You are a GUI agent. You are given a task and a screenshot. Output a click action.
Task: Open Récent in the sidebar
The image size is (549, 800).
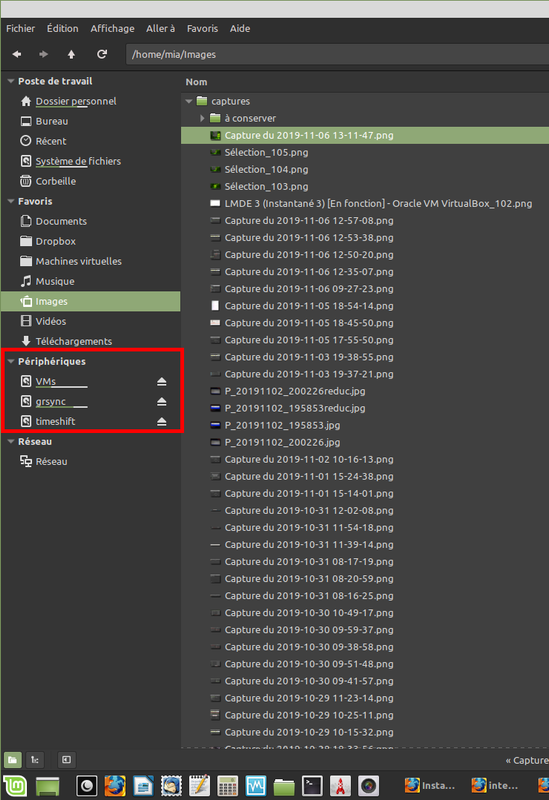click(51, 141)
